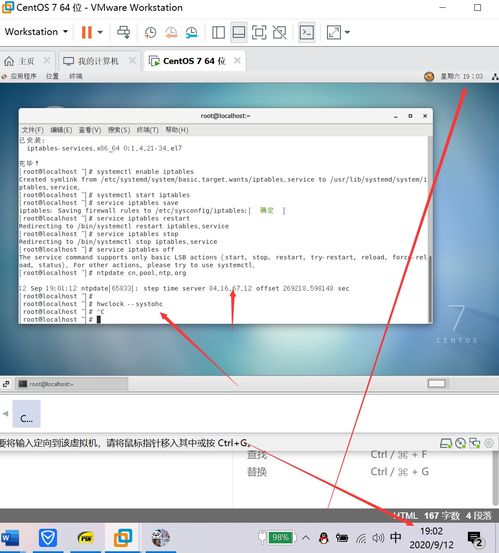Select the C... VM thumbnail
This screenshot has height=553, width=499.
click(x=26, y=413)
